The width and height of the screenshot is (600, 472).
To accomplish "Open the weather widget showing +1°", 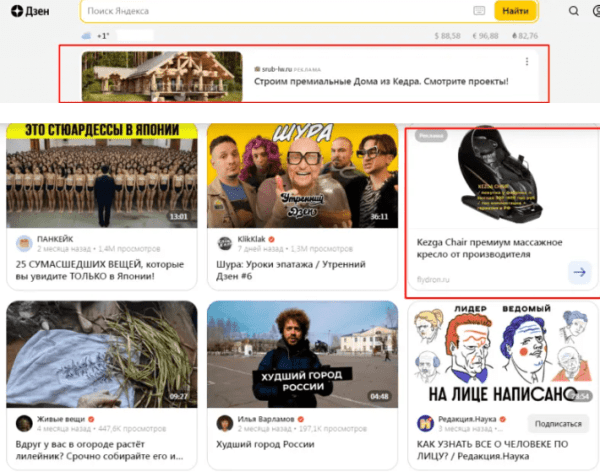I will [95, 35].
